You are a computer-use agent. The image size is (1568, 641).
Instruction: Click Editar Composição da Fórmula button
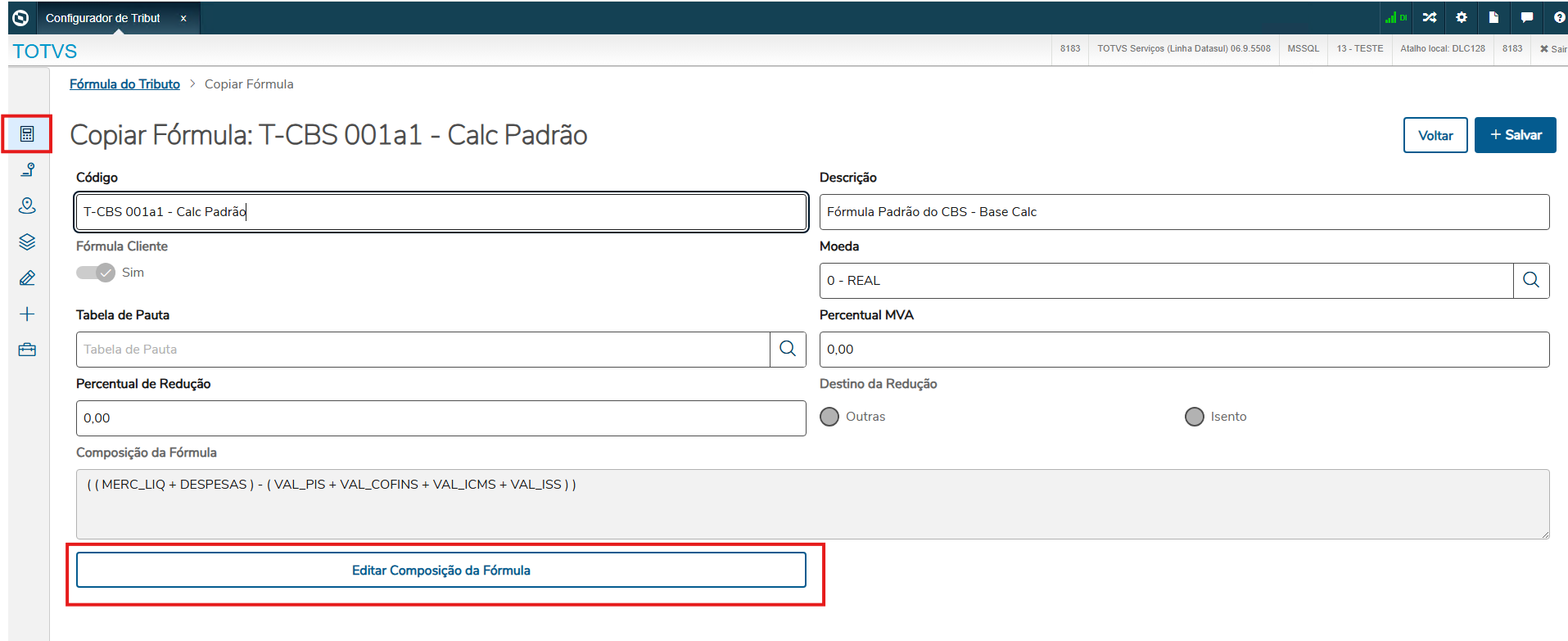[441, 570]
